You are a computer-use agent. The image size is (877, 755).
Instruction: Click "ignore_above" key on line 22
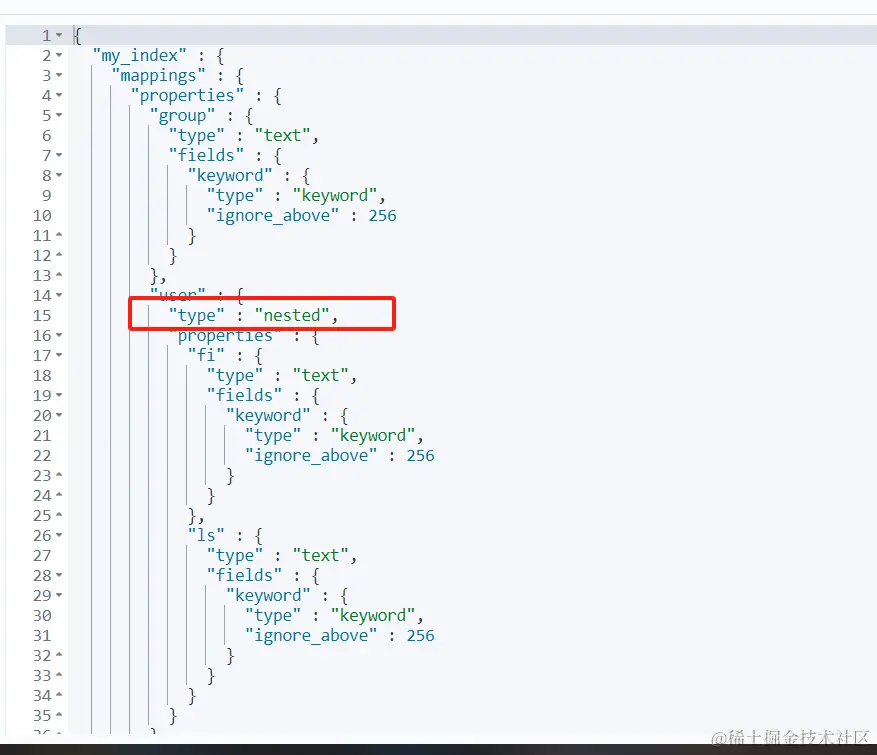point(311,456)
